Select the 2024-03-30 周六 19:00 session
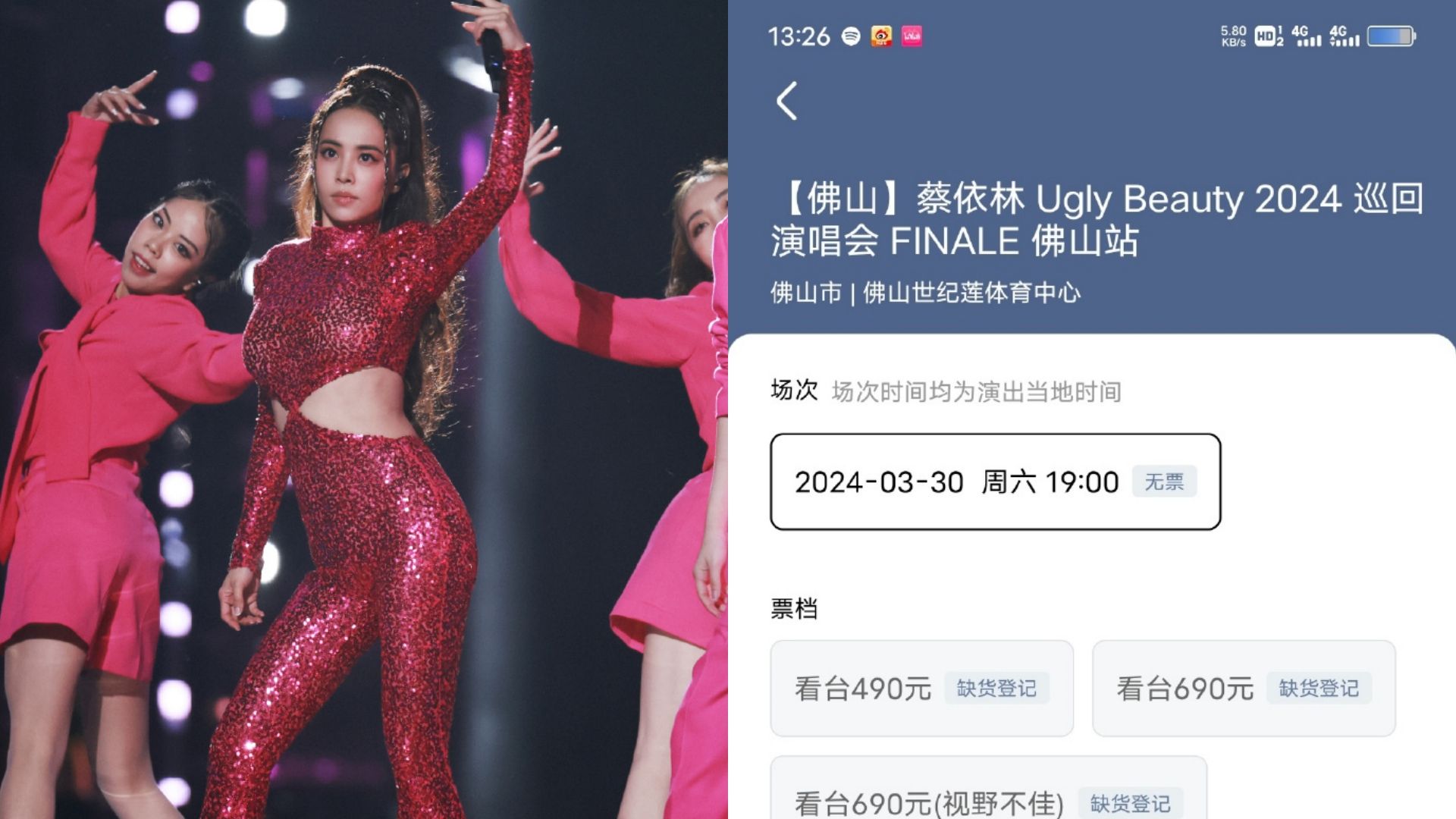The width and height of the screenshot is (1456, 819). pyautogui.click(x=996, y=482)
